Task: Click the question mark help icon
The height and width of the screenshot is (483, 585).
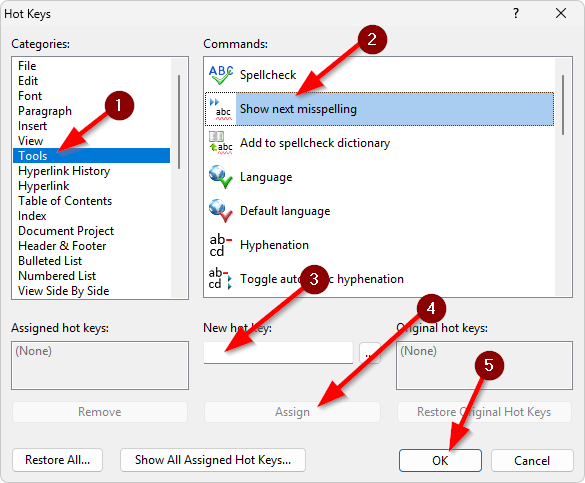Action: click(x=516, y=13)
